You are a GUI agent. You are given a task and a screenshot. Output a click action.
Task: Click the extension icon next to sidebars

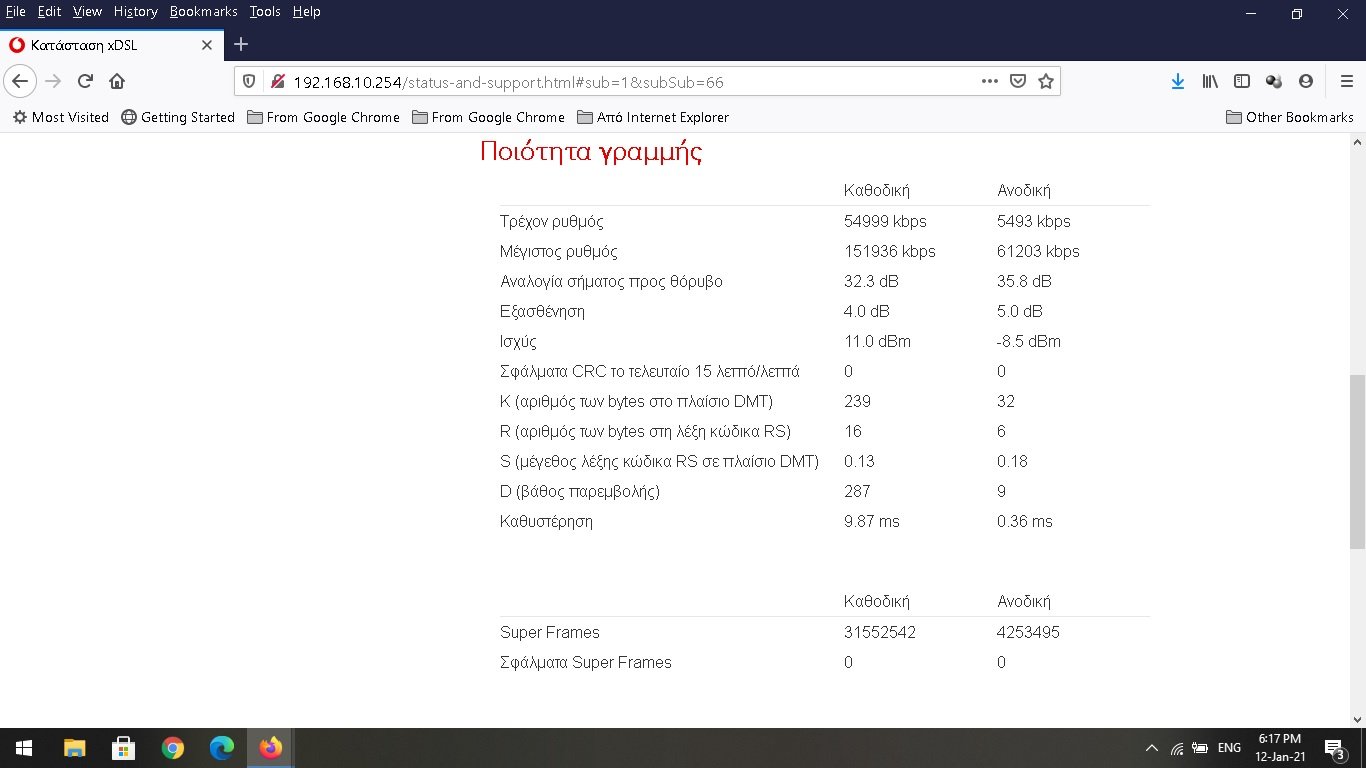[1274, 81]
